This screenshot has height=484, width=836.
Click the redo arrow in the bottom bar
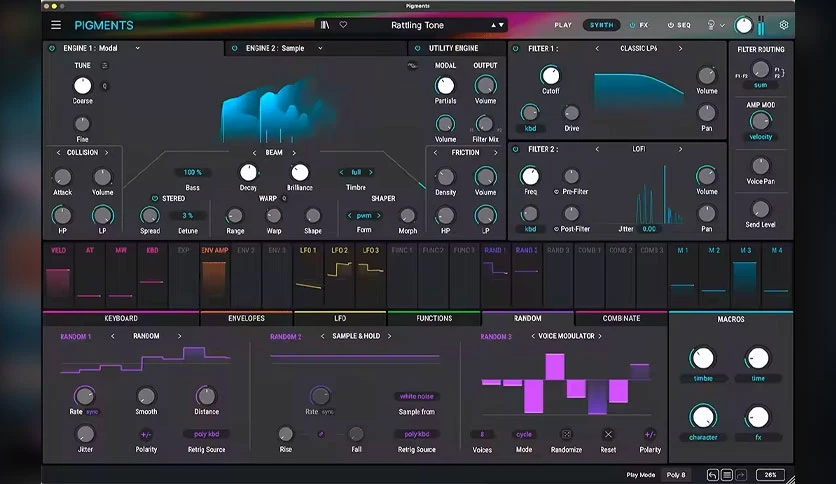pos(741,475)
